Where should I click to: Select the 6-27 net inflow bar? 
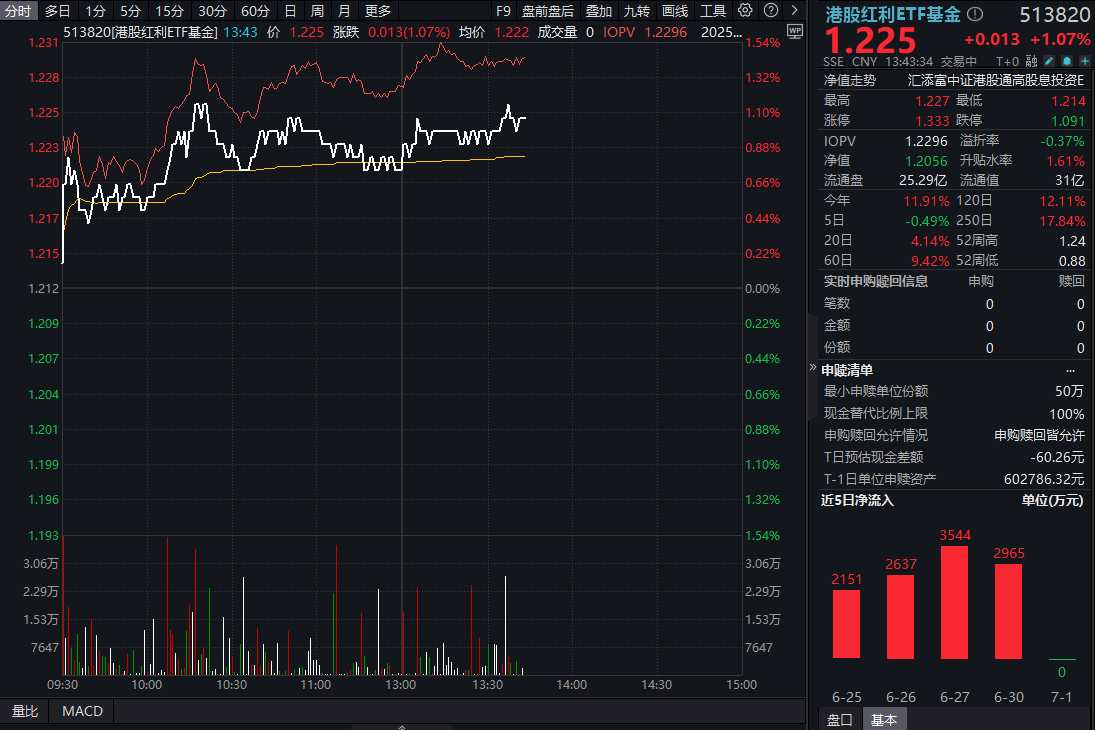[x=953, y=600]
